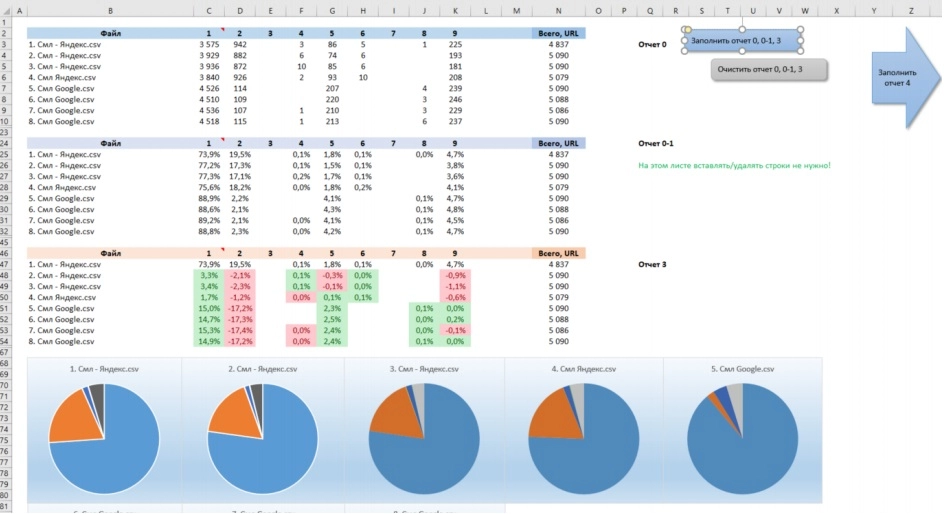The height and width of the screenshot is (514, 946).
Task: Click the pie chart titled '5. Смл Google.csv'
Action: 742,439
